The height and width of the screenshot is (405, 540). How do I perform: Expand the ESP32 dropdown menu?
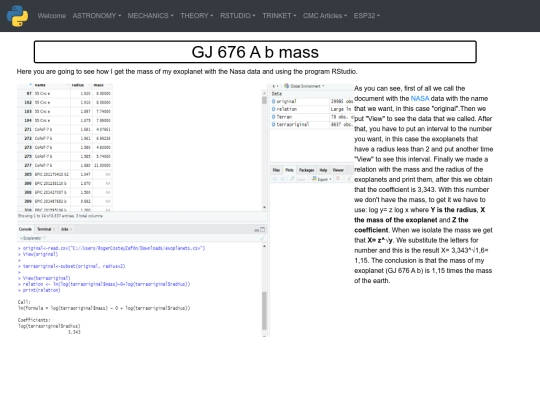click(x=366, y=16)
